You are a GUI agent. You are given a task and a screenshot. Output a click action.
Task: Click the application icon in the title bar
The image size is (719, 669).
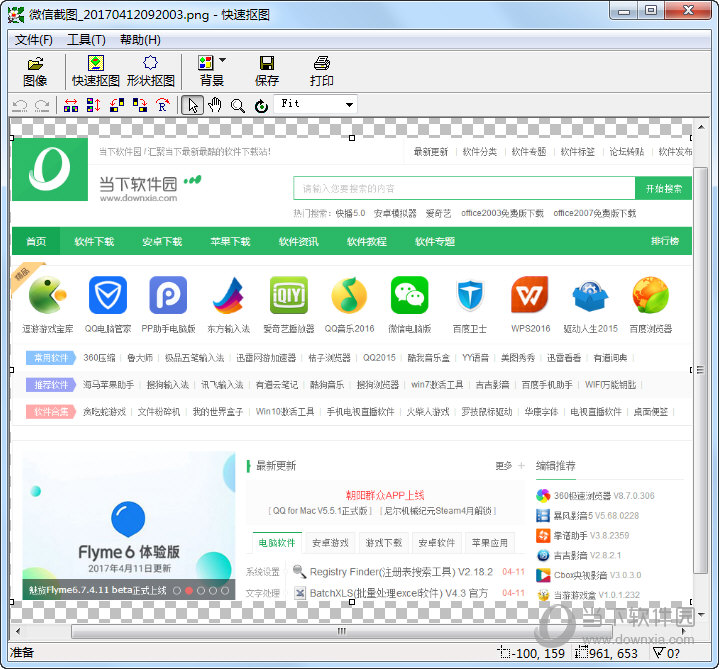tap(16, 15)
